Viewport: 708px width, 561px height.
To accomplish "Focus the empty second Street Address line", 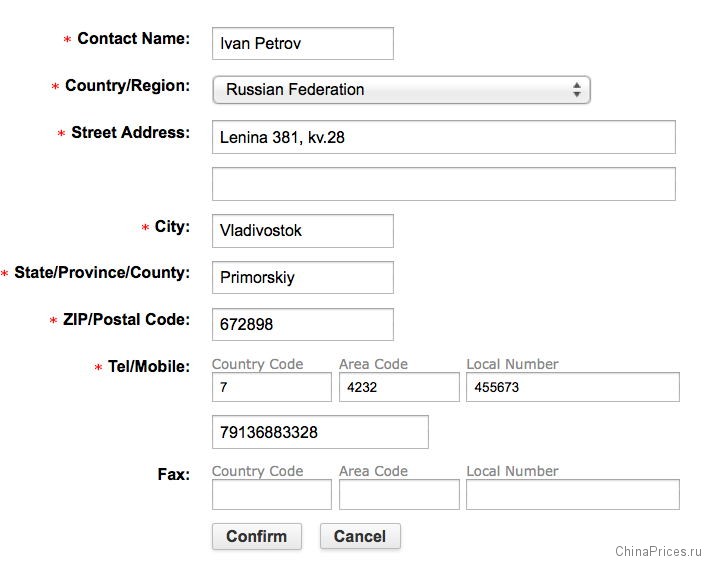I will click(x=443, y=184).
